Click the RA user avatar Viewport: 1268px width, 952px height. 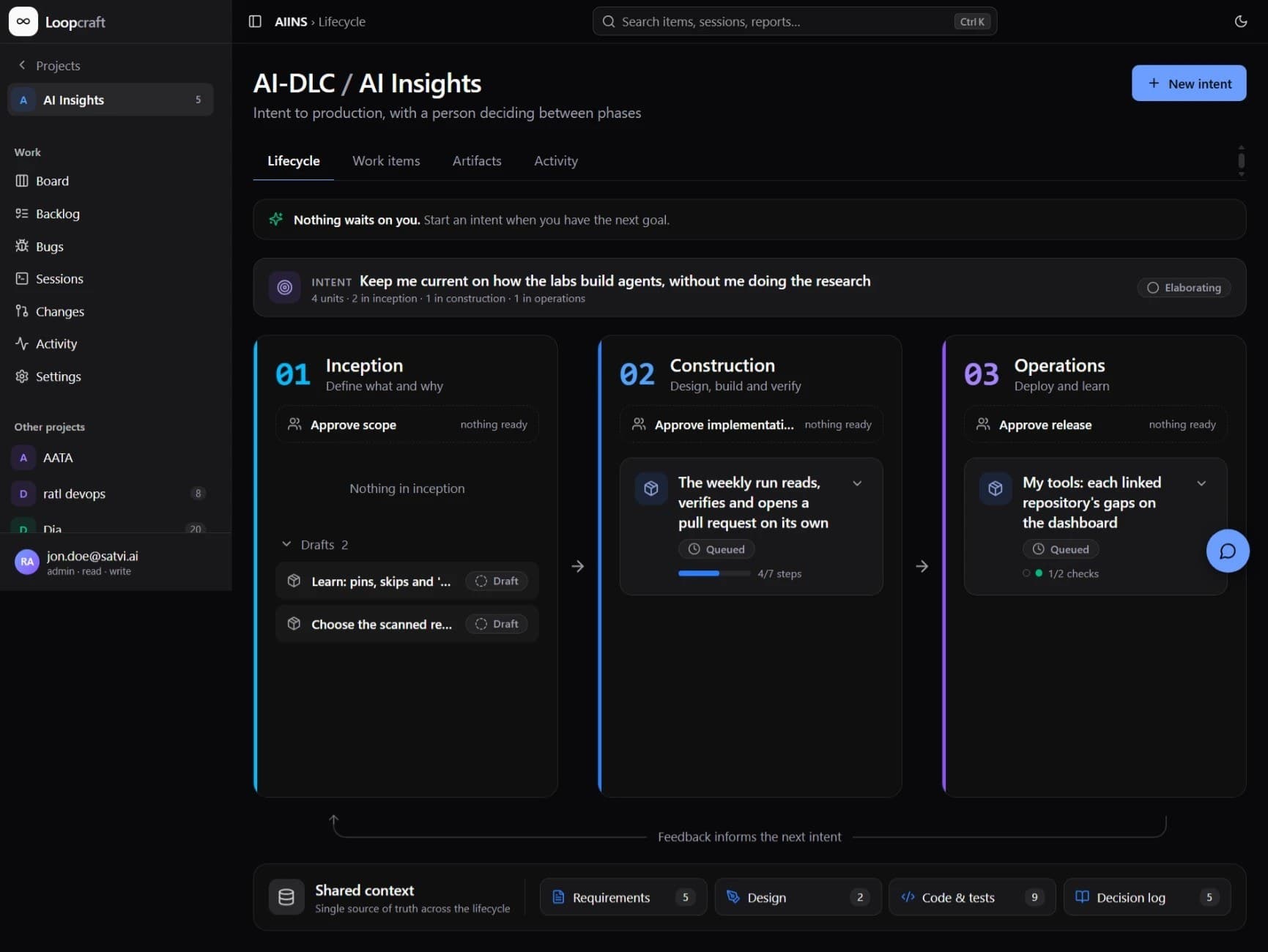27,562
